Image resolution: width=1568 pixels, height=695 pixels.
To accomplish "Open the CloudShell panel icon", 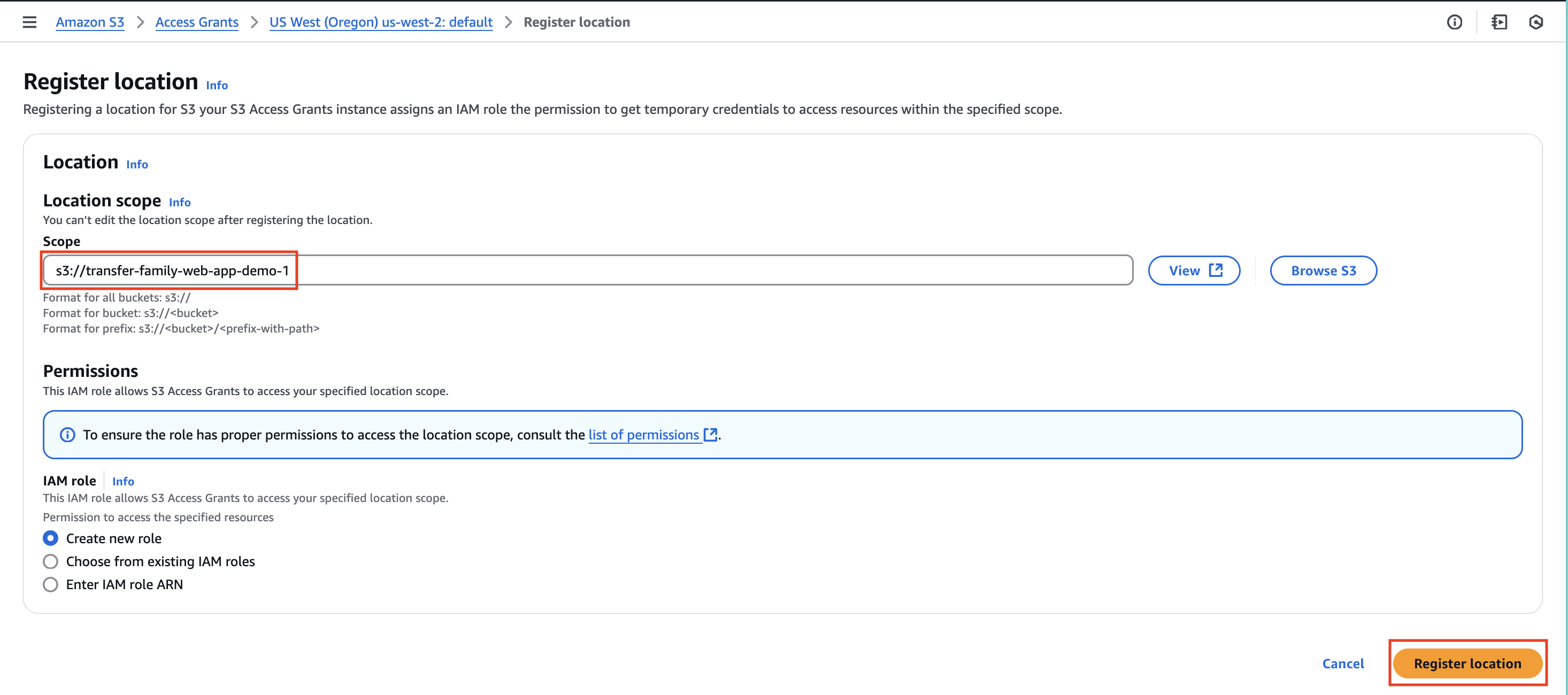I will pyautogui.click(x=1499, y=22).
